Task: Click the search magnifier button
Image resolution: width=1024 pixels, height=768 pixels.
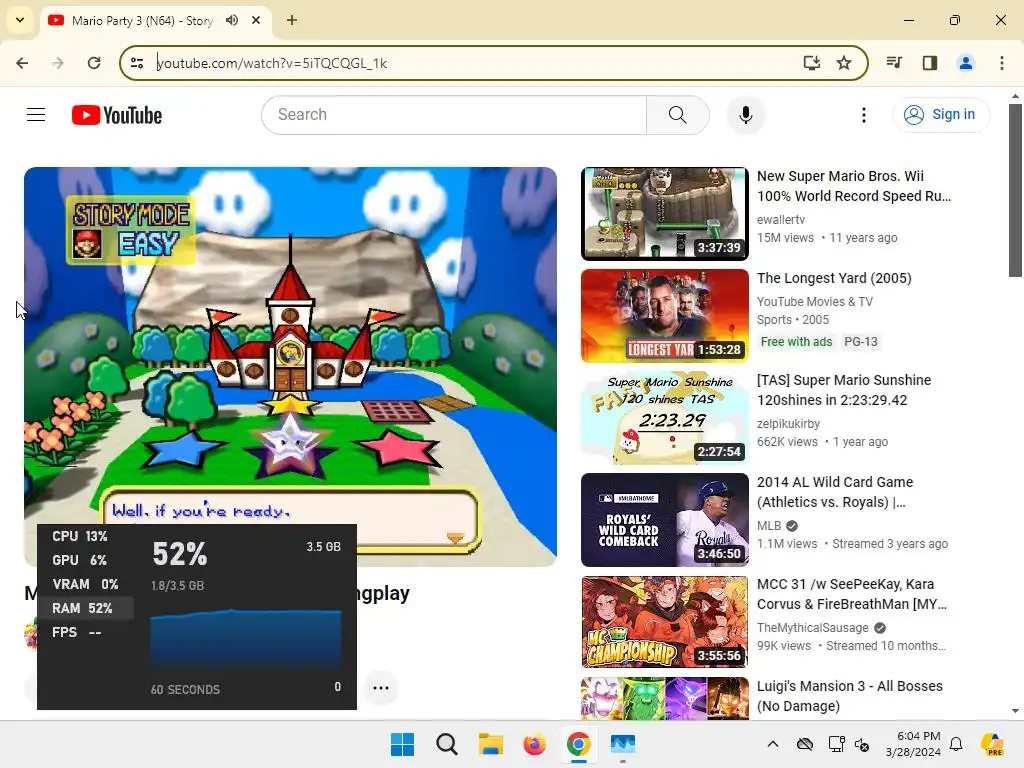Action: (x=678, y=115)
